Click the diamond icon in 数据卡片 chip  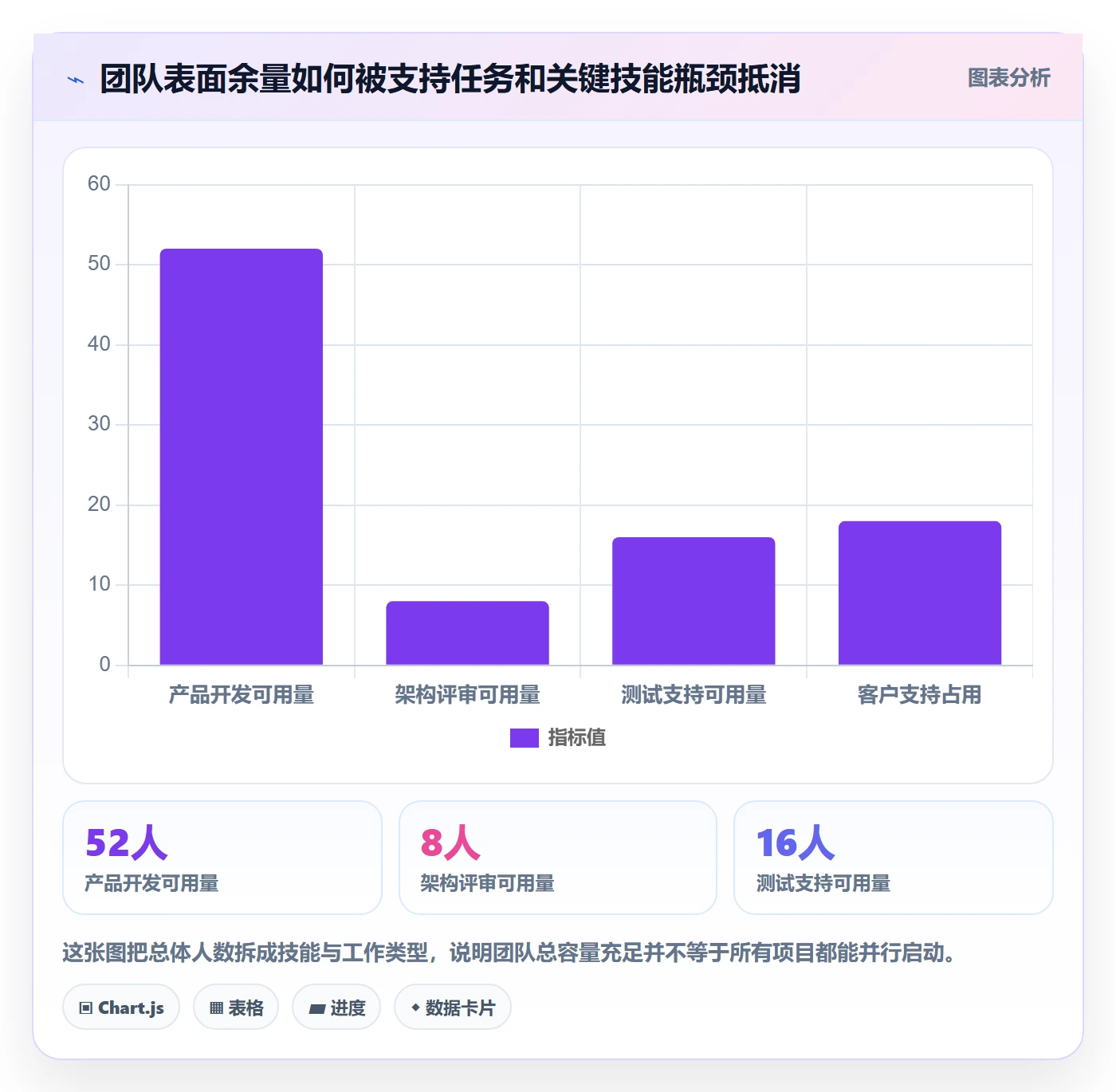pyautogui.click(x=415, y=1008)
